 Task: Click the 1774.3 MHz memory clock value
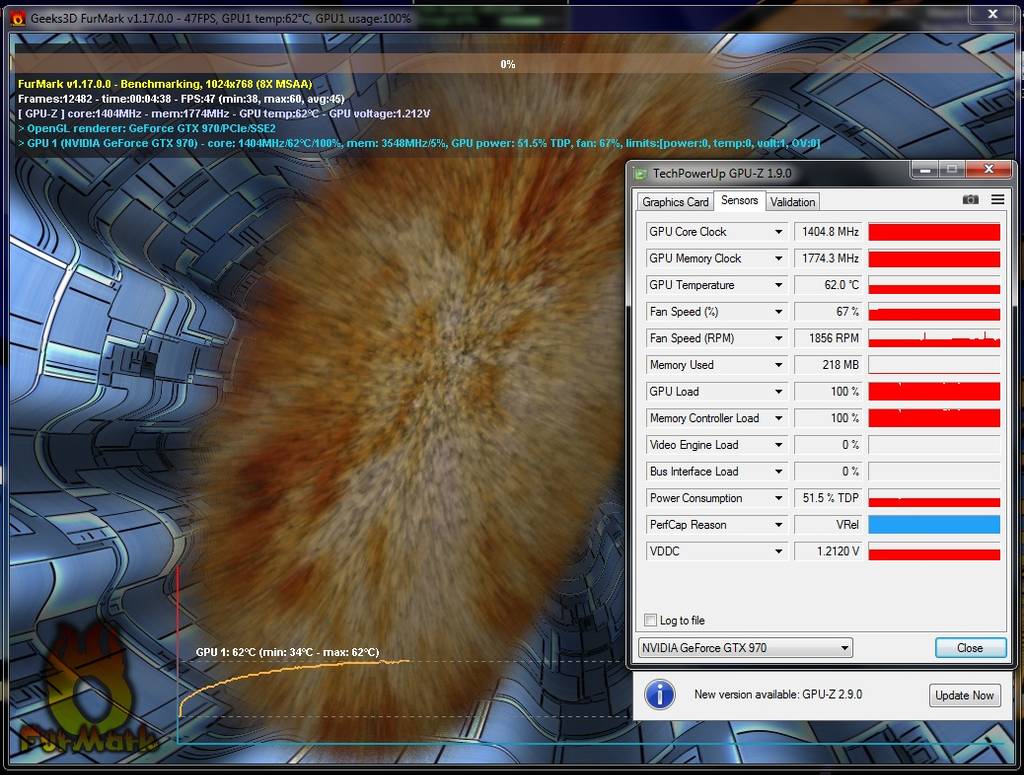click(828, 259)
